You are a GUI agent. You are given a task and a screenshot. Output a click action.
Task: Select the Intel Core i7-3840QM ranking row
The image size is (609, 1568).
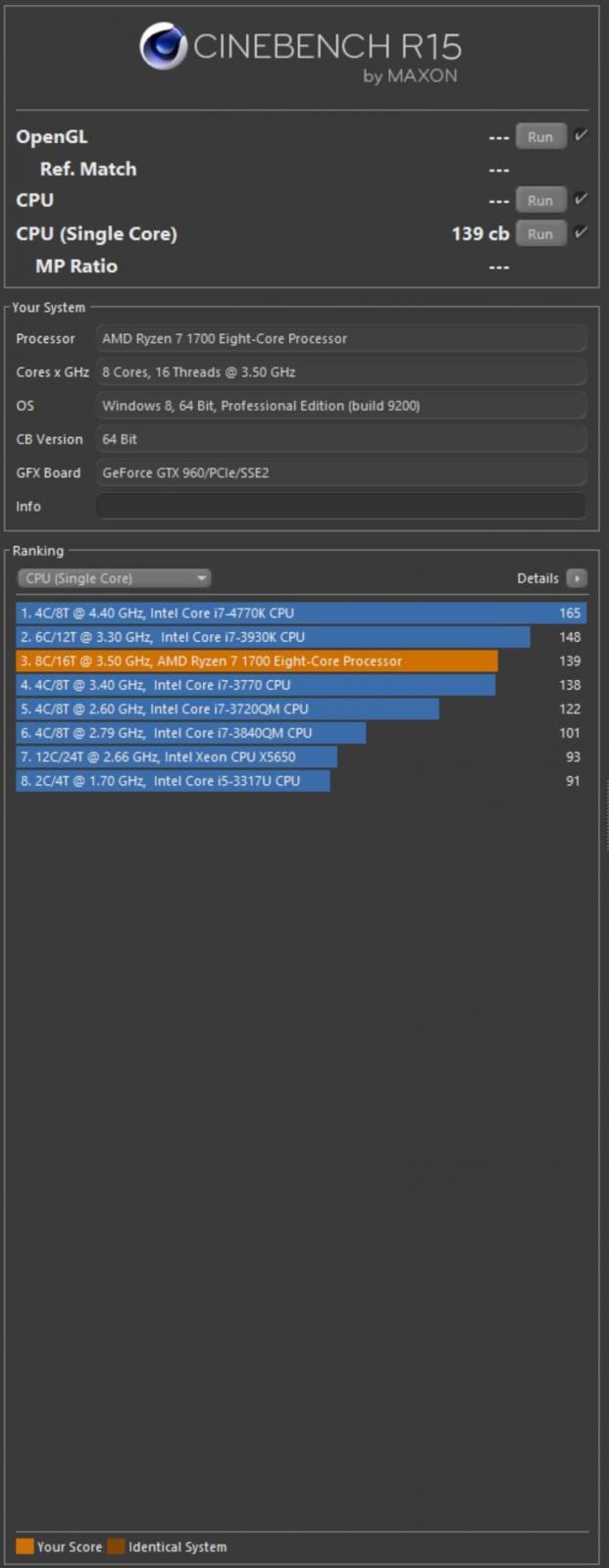click(191, 733)
